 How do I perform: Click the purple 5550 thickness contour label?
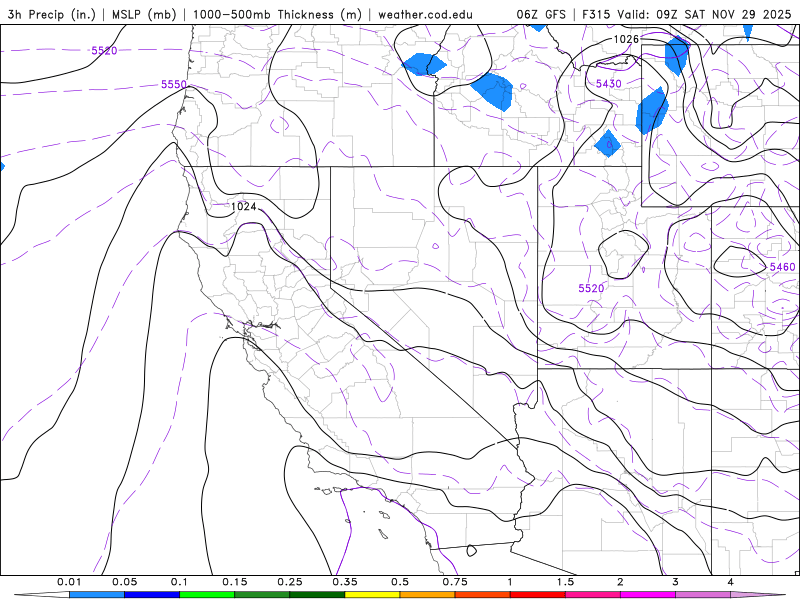point(174,84)
